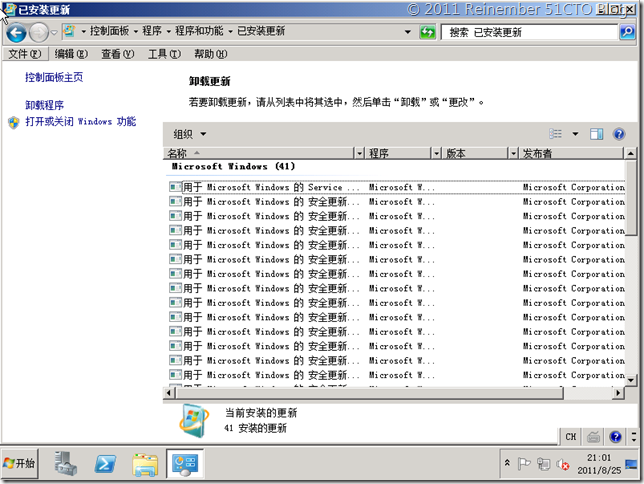This screenshot has height=484, width=644.
Task: Open recent pages dropdown beside Forward arrow
Action: 54,32
